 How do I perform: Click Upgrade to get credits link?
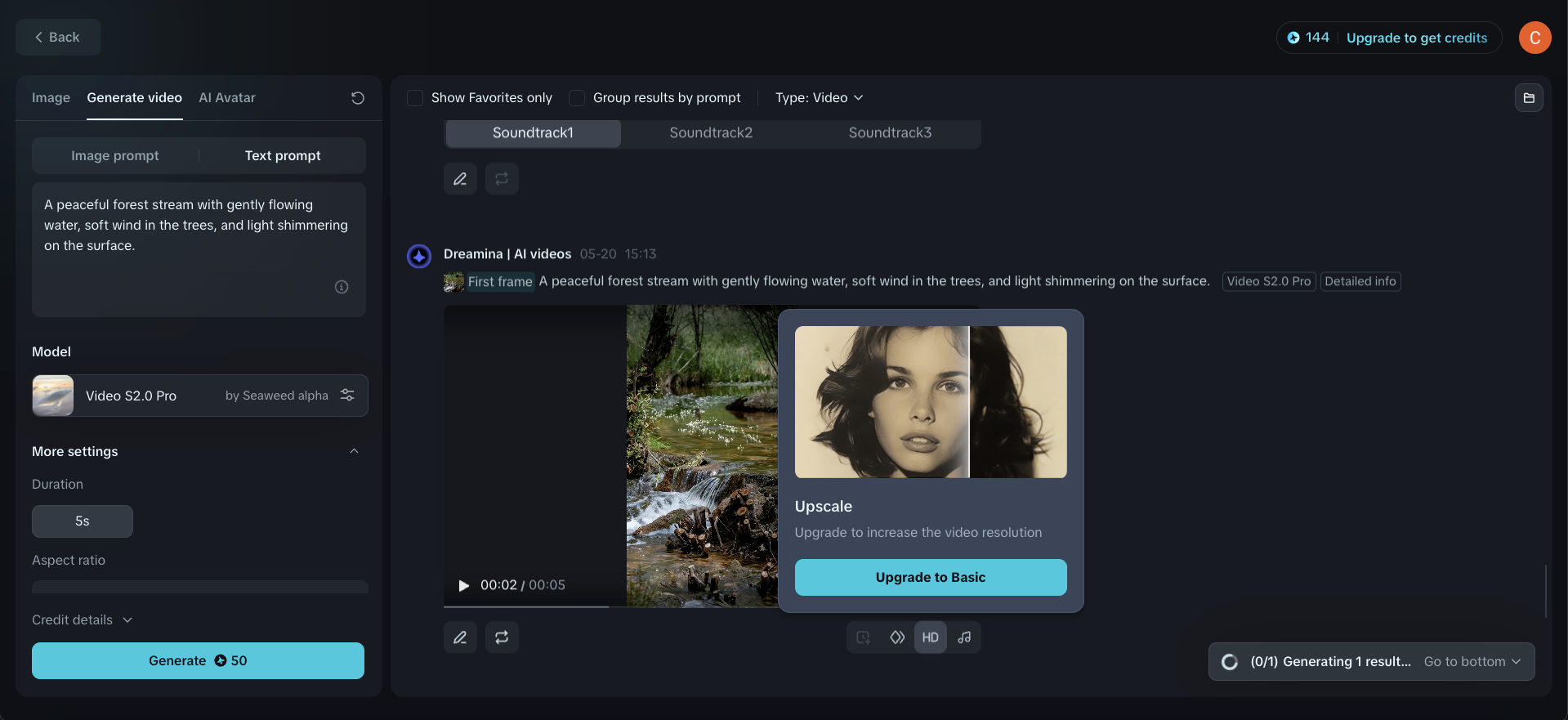[x=1417, y=38]
